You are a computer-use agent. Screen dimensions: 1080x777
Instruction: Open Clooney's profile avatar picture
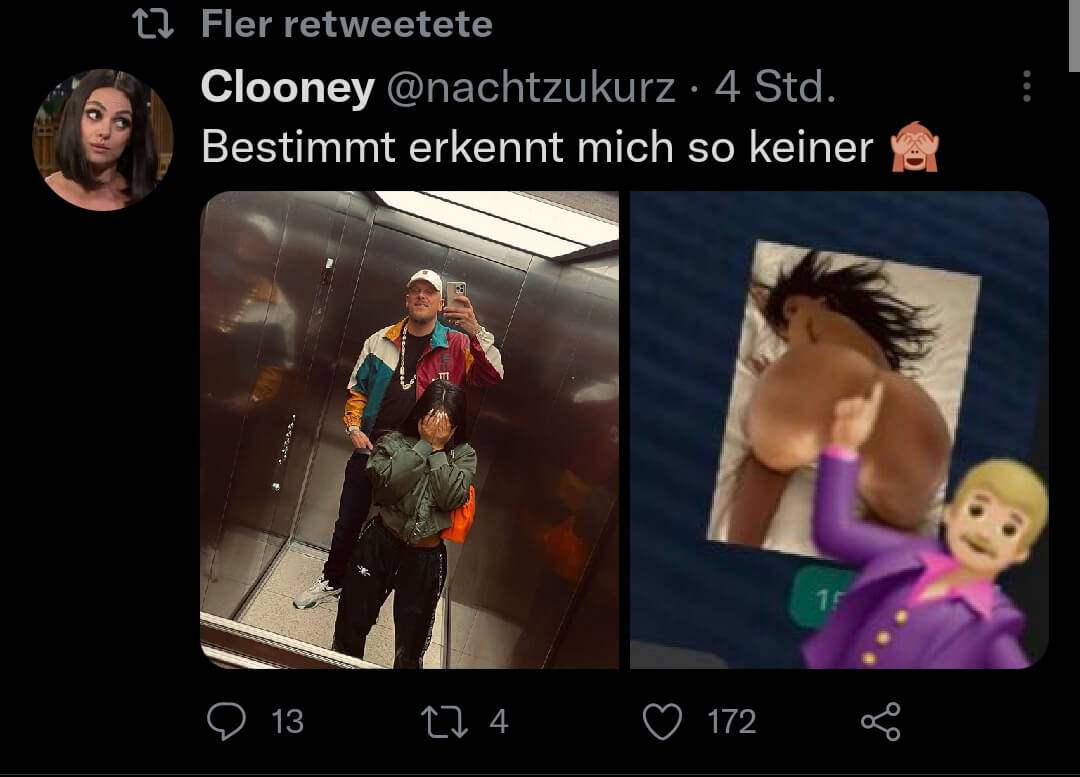tap(103, 140)
